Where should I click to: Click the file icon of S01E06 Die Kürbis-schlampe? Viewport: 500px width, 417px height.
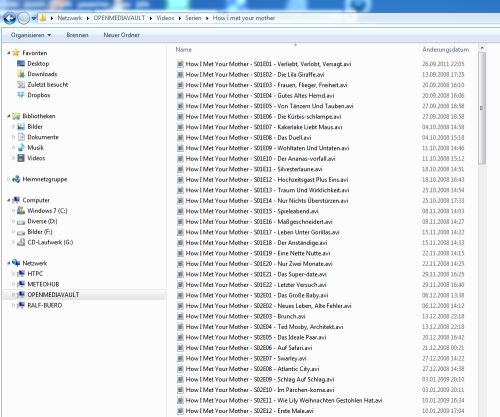[180, 117]
